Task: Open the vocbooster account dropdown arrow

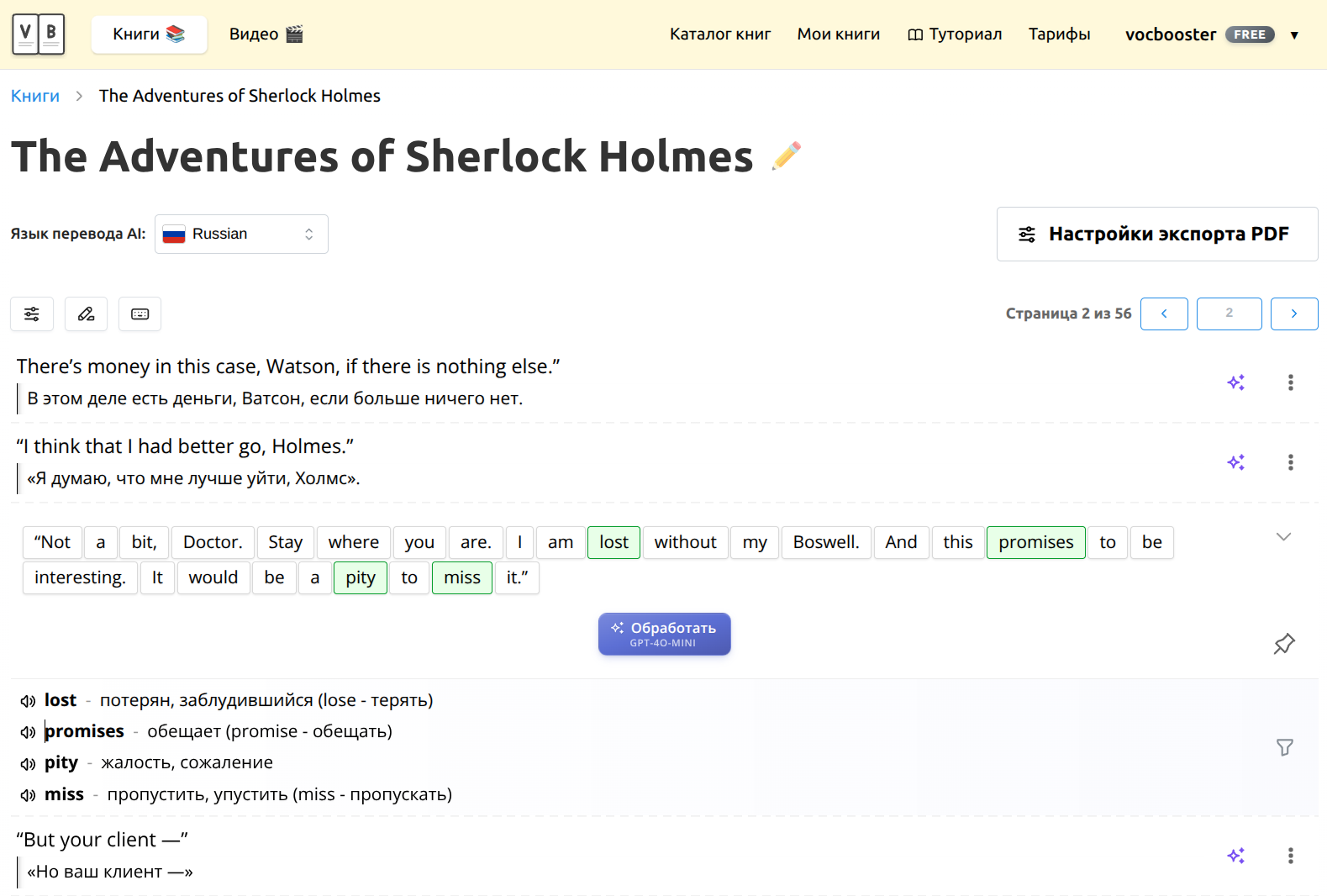Action: [x=1294, y=35]
